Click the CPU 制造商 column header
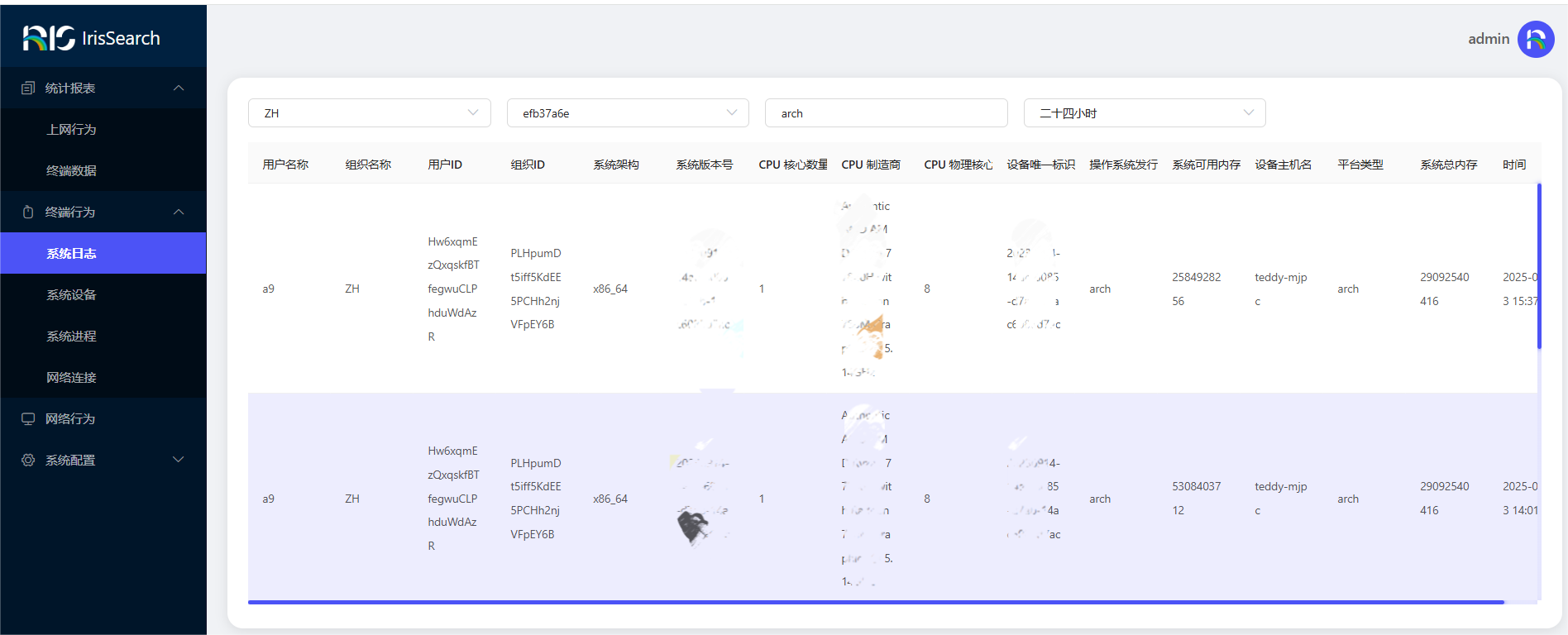Image resolution: width=1568 pixels, height=635 pixels. pyautogui.click(x=871, y=165)
